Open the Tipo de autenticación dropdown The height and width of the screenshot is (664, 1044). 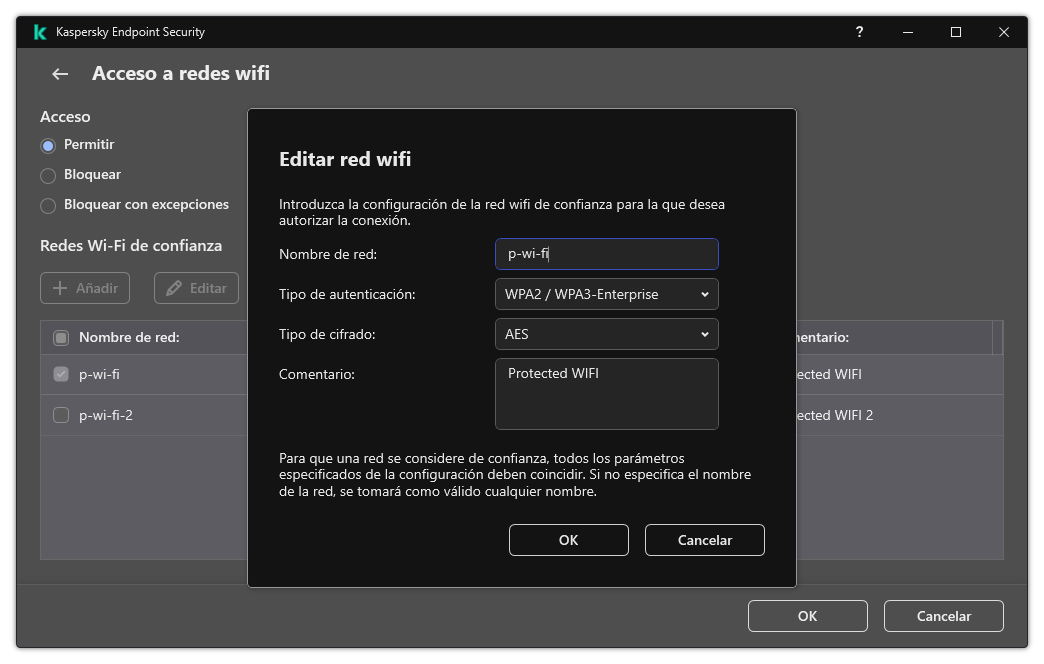(606, 294)
